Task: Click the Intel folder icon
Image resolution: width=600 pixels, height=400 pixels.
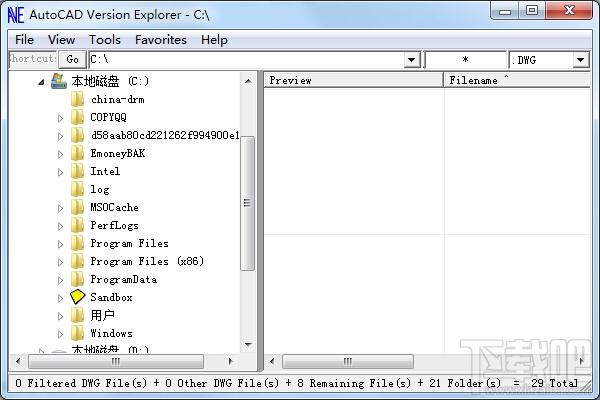Action: pos(77,171)
